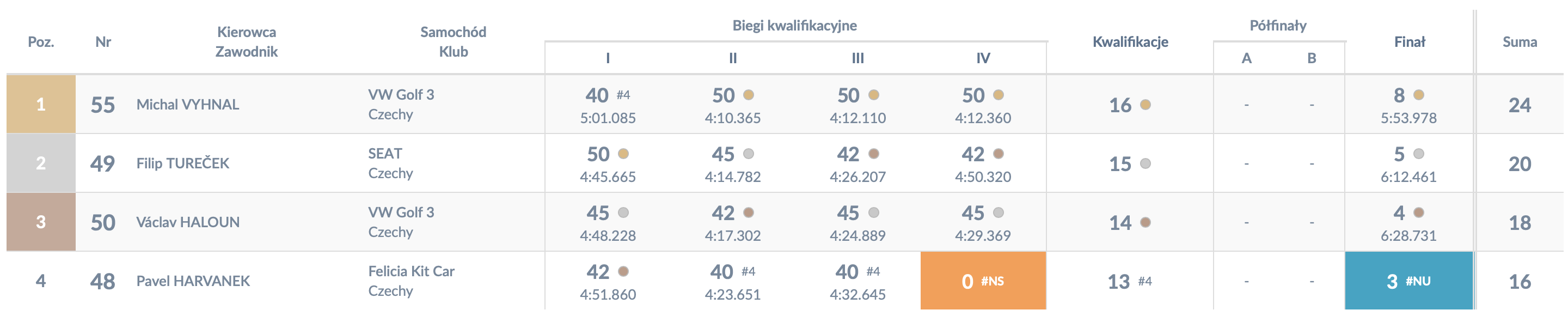Select heat III column header
Viewport: 1568px width, 328px height.
pyautogui.click(x=857, y=58)
